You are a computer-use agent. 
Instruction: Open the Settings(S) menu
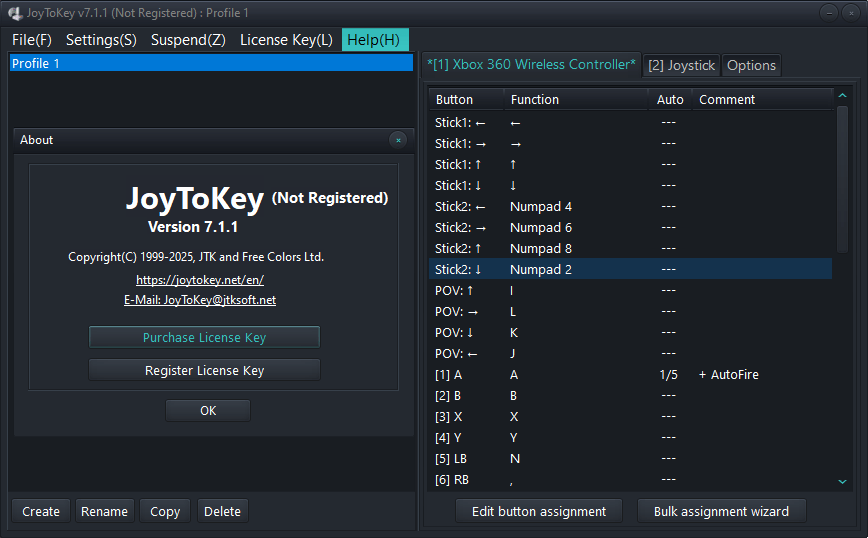tap(101, 40)
